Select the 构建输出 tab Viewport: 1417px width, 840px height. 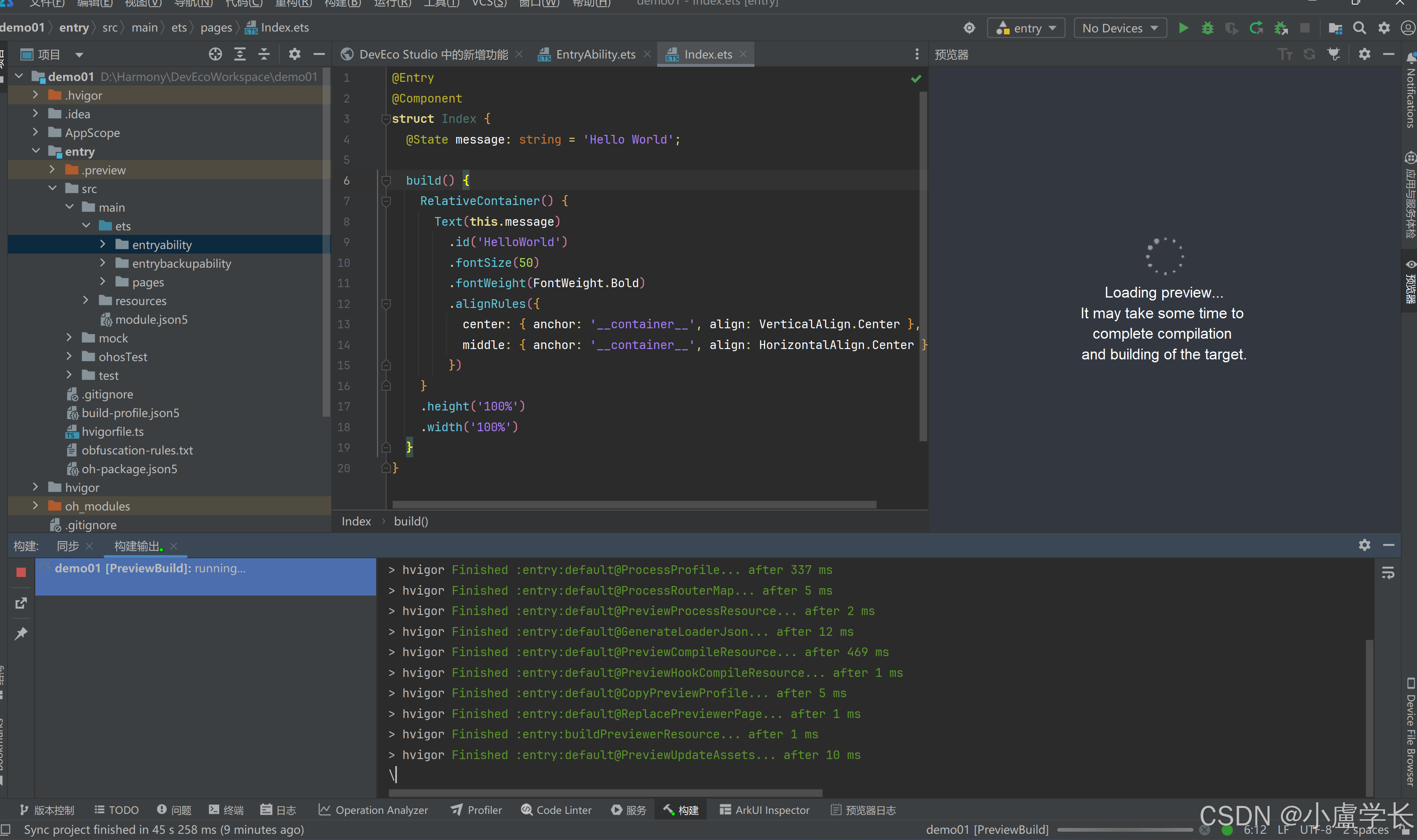click(137, 546)
